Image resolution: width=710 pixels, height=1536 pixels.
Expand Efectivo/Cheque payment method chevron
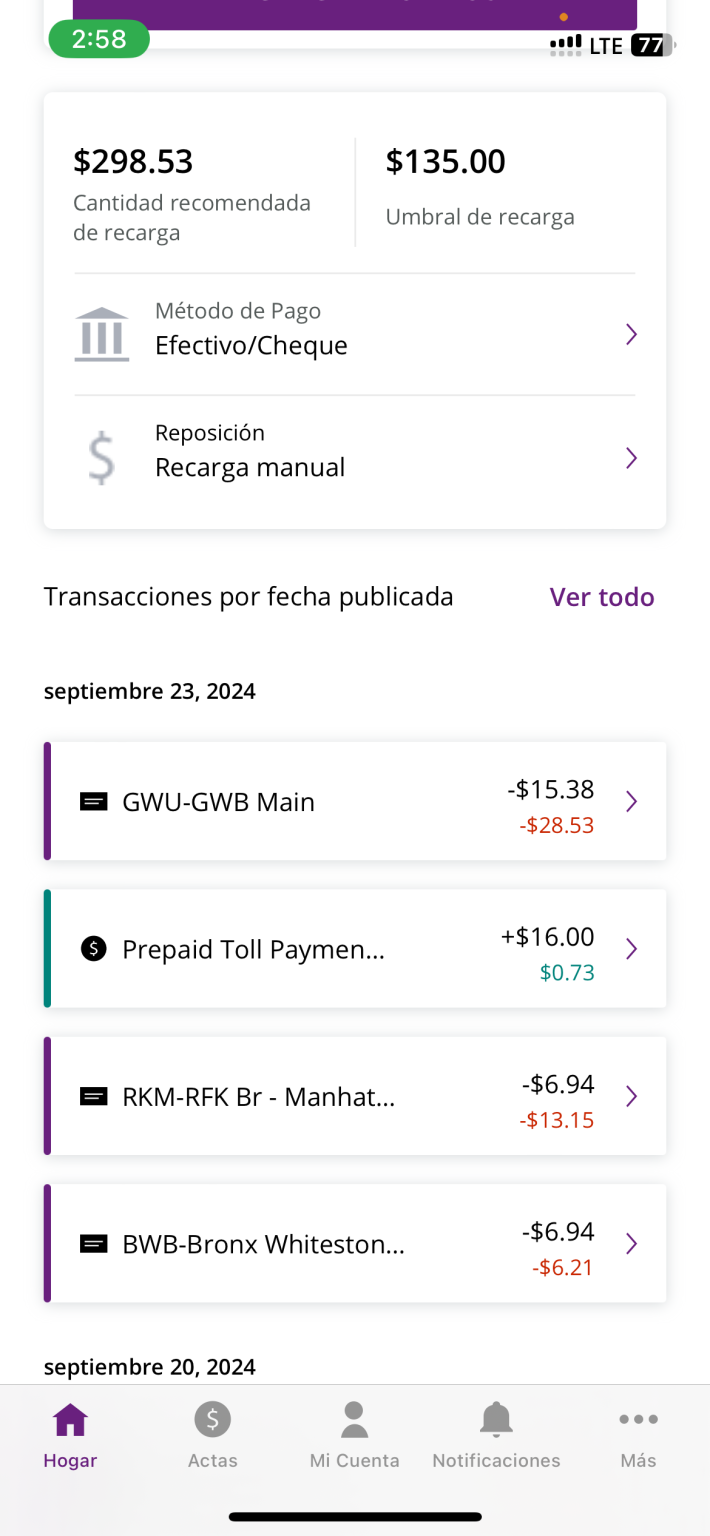(x=631, y=334)
